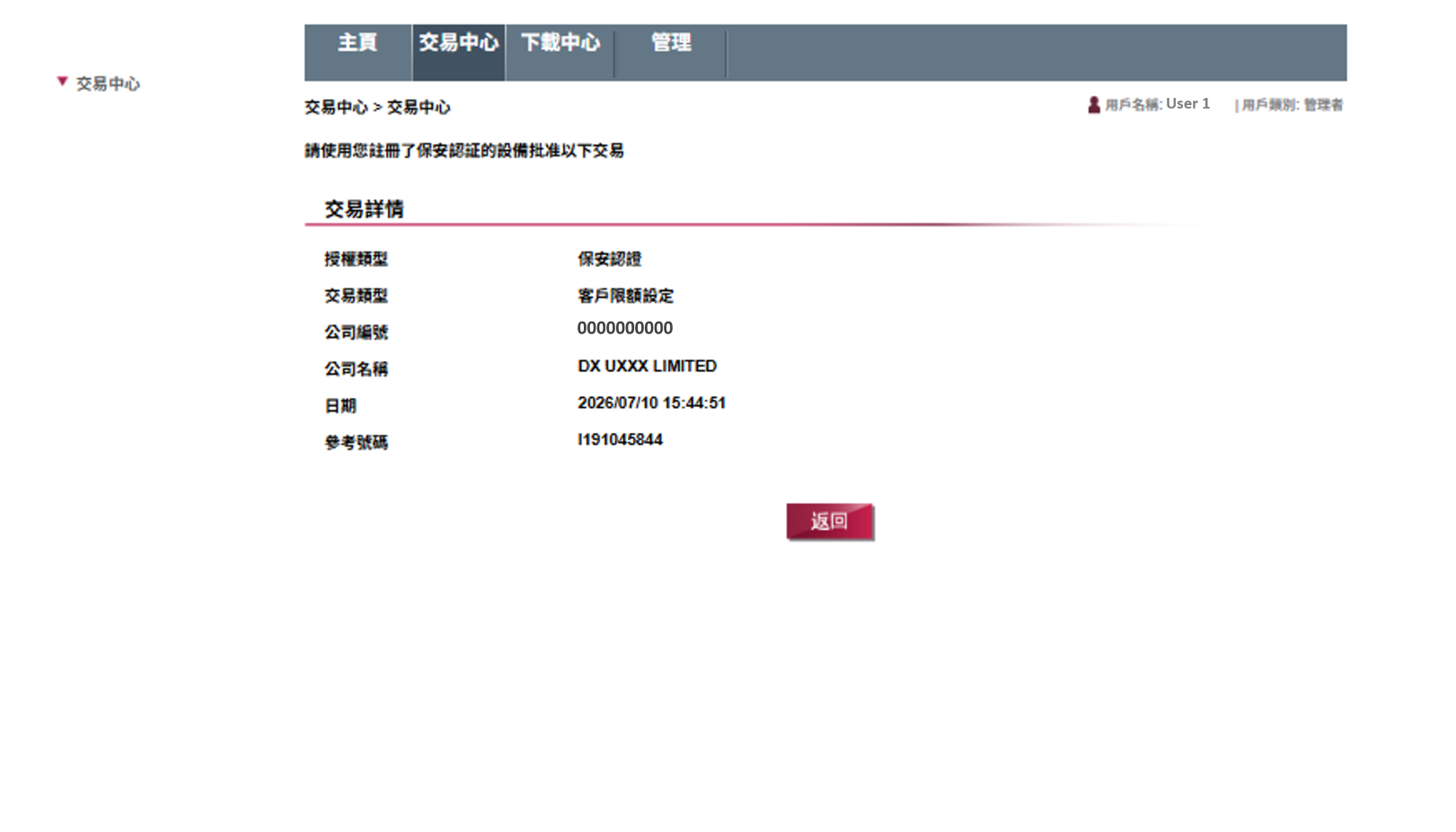This screenshot has height=832, width=1456.
Task: Click the company number 0000000000 value
Action: [x=624, y=328]
